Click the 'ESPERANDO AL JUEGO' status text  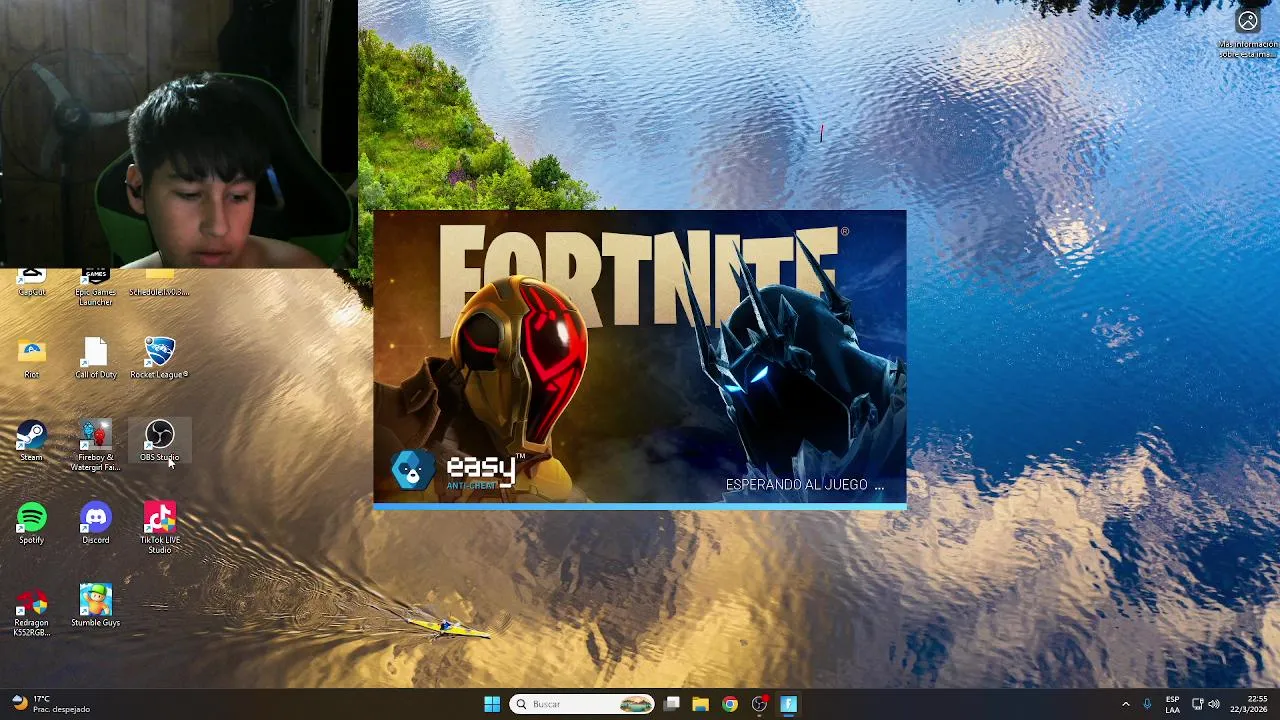pyautogui.click(x=805, y=485)
